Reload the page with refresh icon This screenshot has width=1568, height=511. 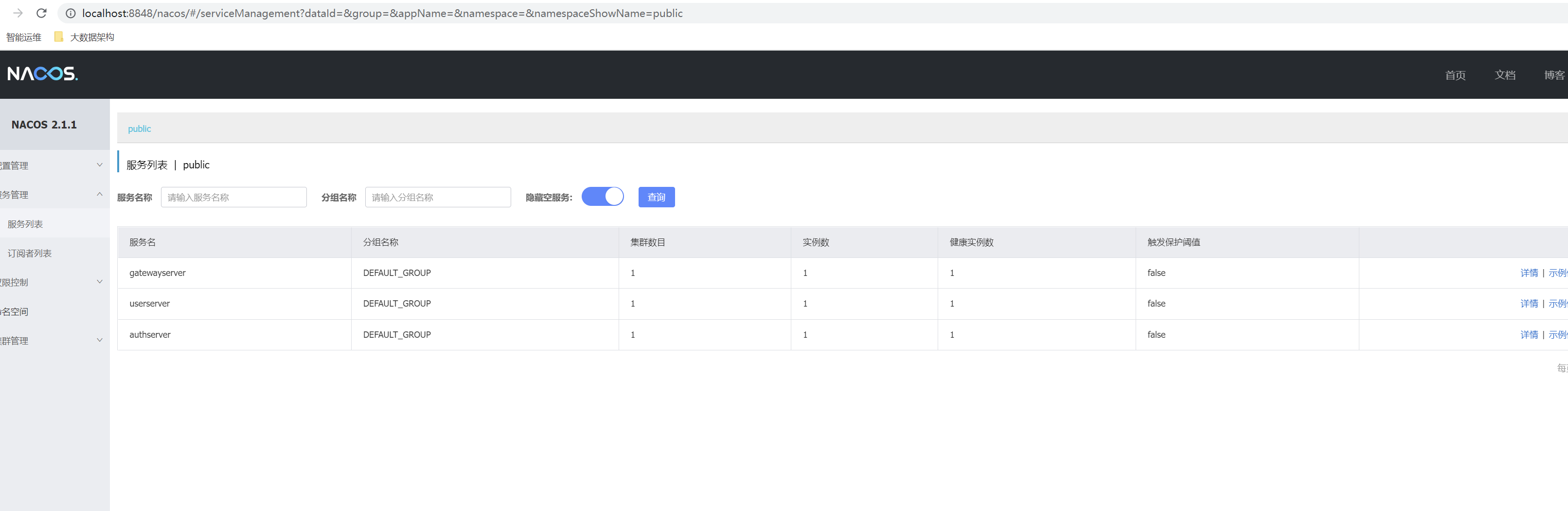pyautogui.click(x=41, y=13)
